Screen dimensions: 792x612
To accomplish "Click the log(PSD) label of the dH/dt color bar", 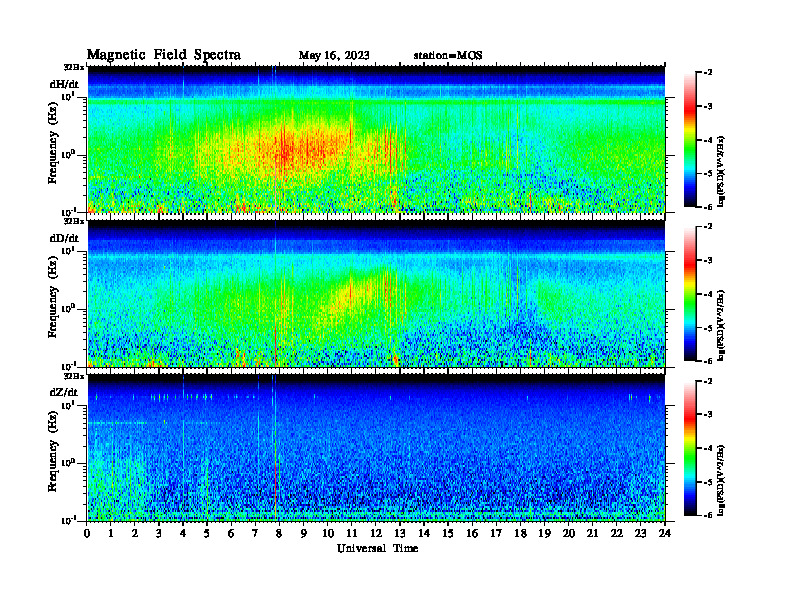I will (721, 171).
